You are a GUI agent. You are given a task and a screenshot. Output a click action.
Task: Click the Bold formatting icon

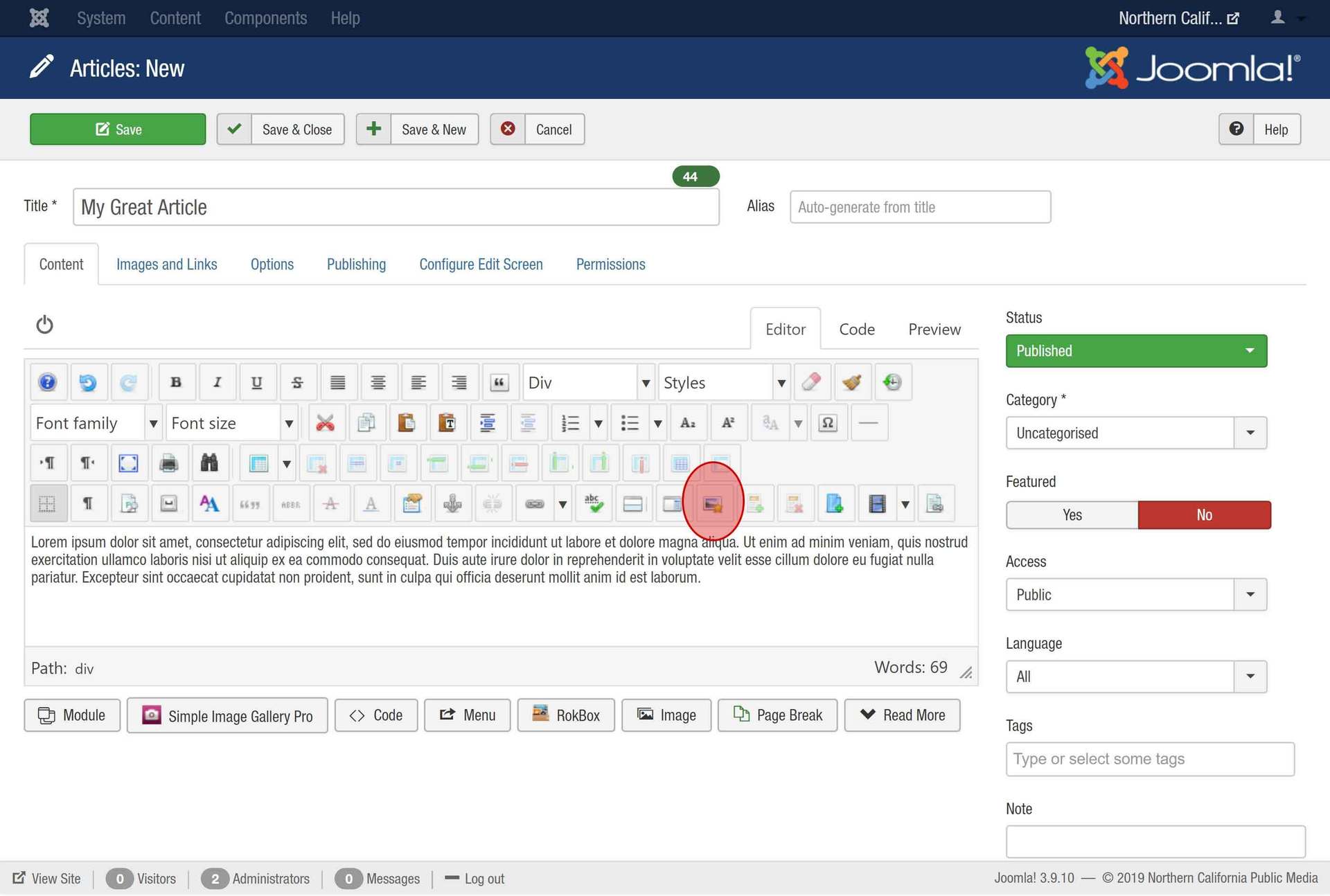coord(176,382)
